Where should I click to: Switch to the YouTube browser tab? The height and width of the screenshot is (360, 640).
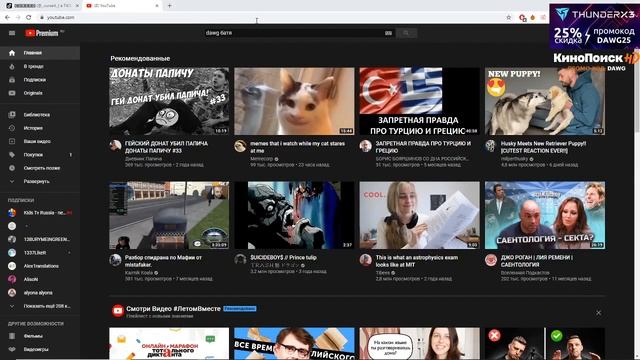[x=122, y=6]
